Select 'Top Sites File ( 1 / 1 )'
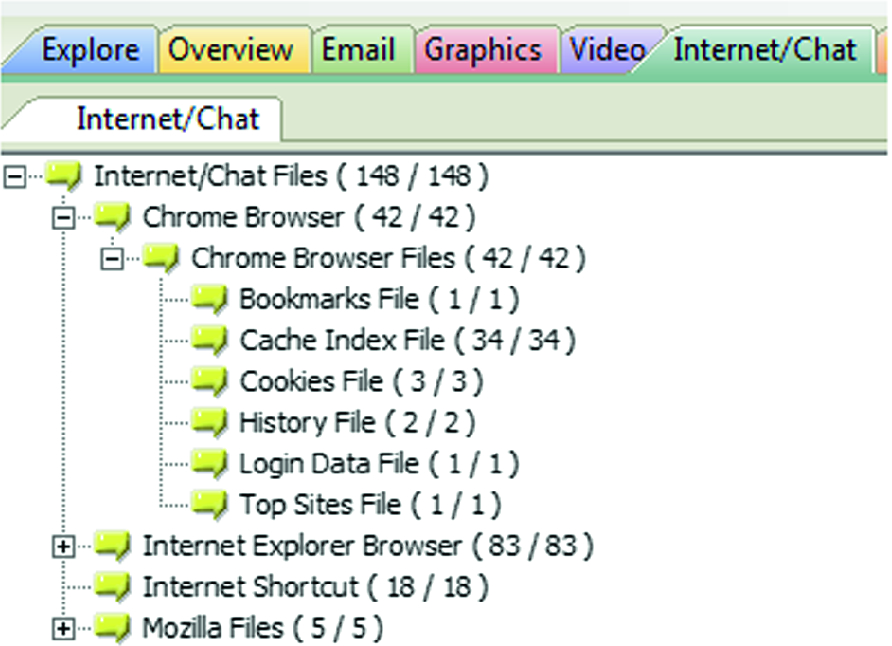 click(x=370, y=504)
